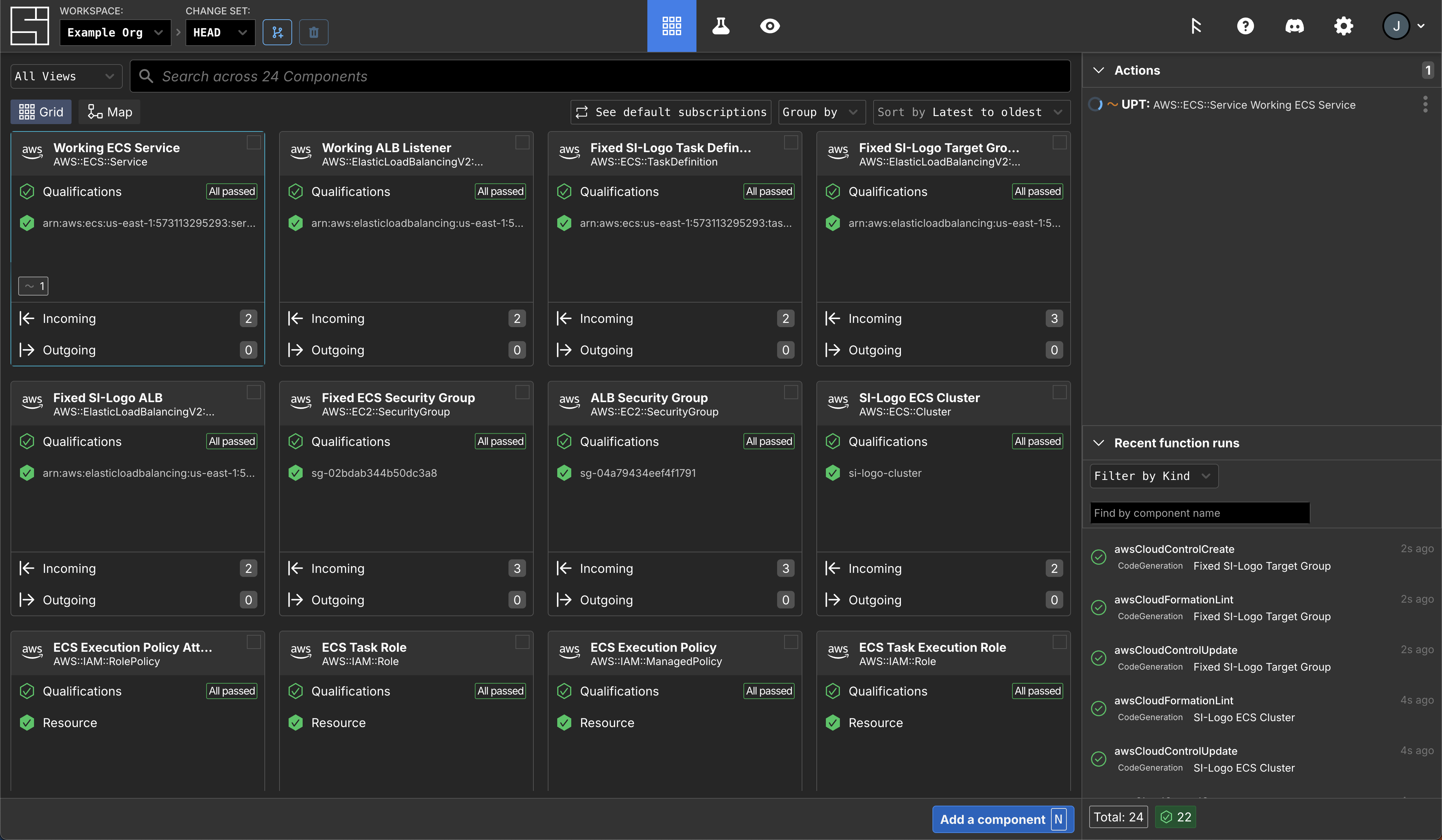Click the Incoming arrow icon on ALB Security Group card
The image size is (1442, 840).
pyautogui.click(x=564, y=568)
